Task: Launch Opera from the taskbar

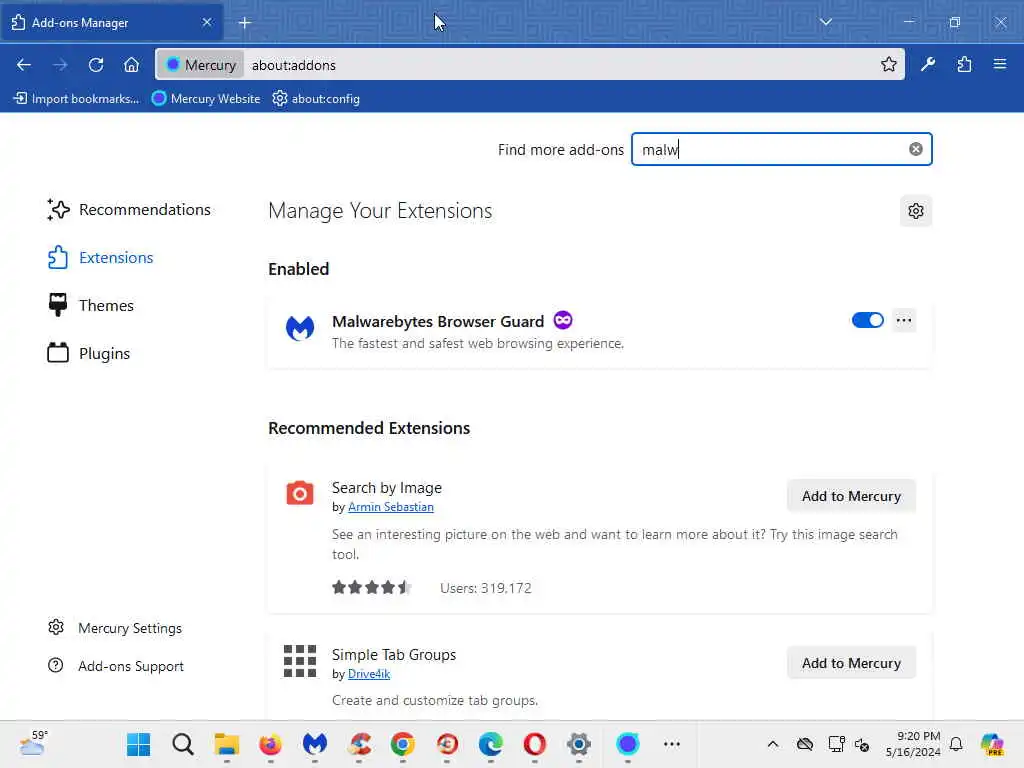Action: tap(534, 744)
